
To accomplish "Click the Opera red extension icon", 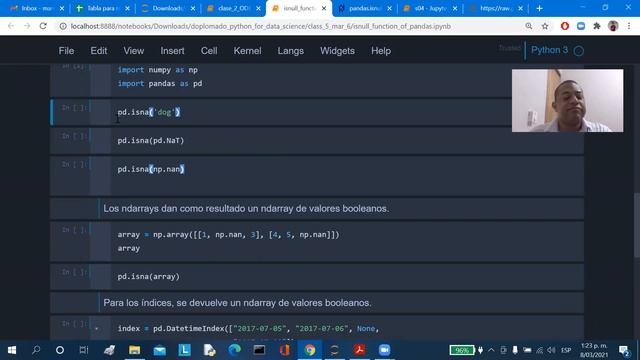I will point(565,26).
